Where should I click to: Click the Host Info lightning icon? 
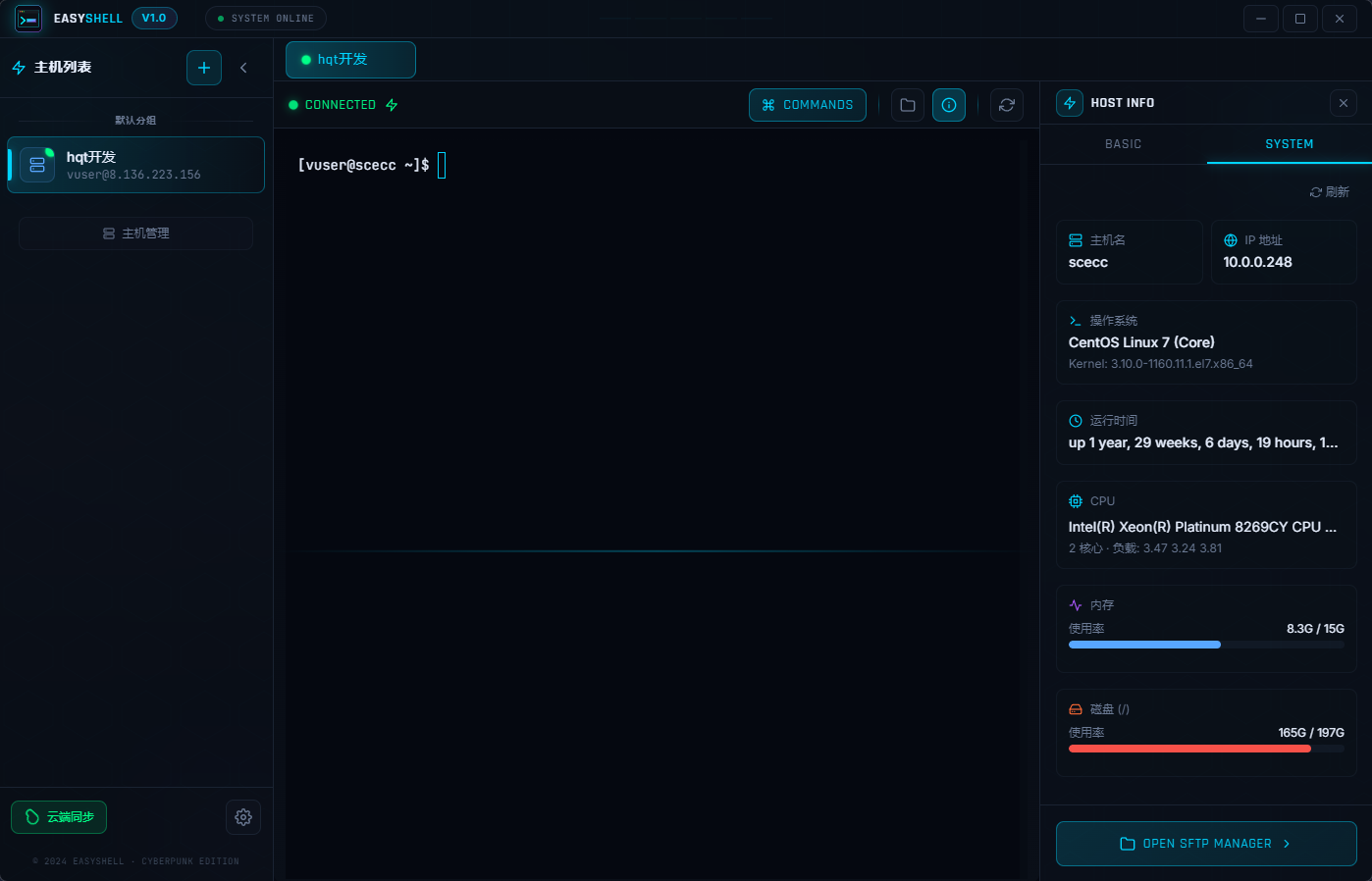(x=1069, y=103)
